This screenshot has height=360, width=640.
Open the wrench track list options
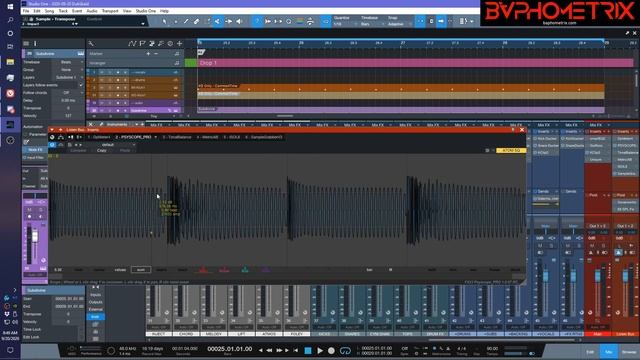coord(91,43)
